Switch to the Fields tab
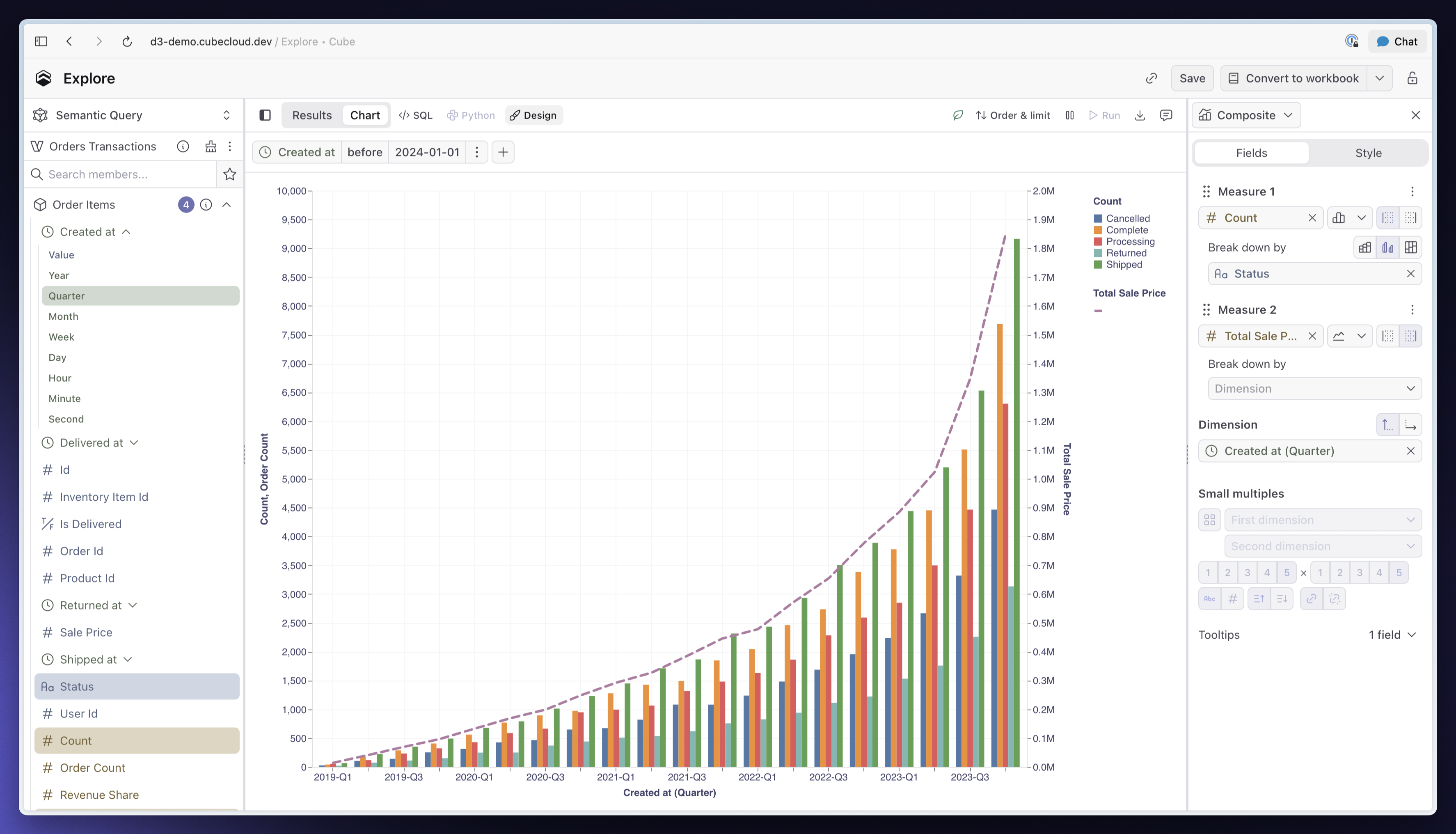Image resolution: width=1456 pixels, height=834 pixels. tap(1252, 153)
